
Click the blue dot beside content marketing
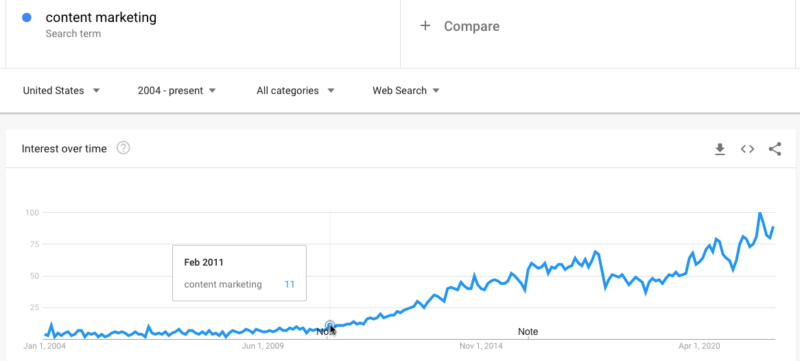pyautogui.click(x=27, y=18)
